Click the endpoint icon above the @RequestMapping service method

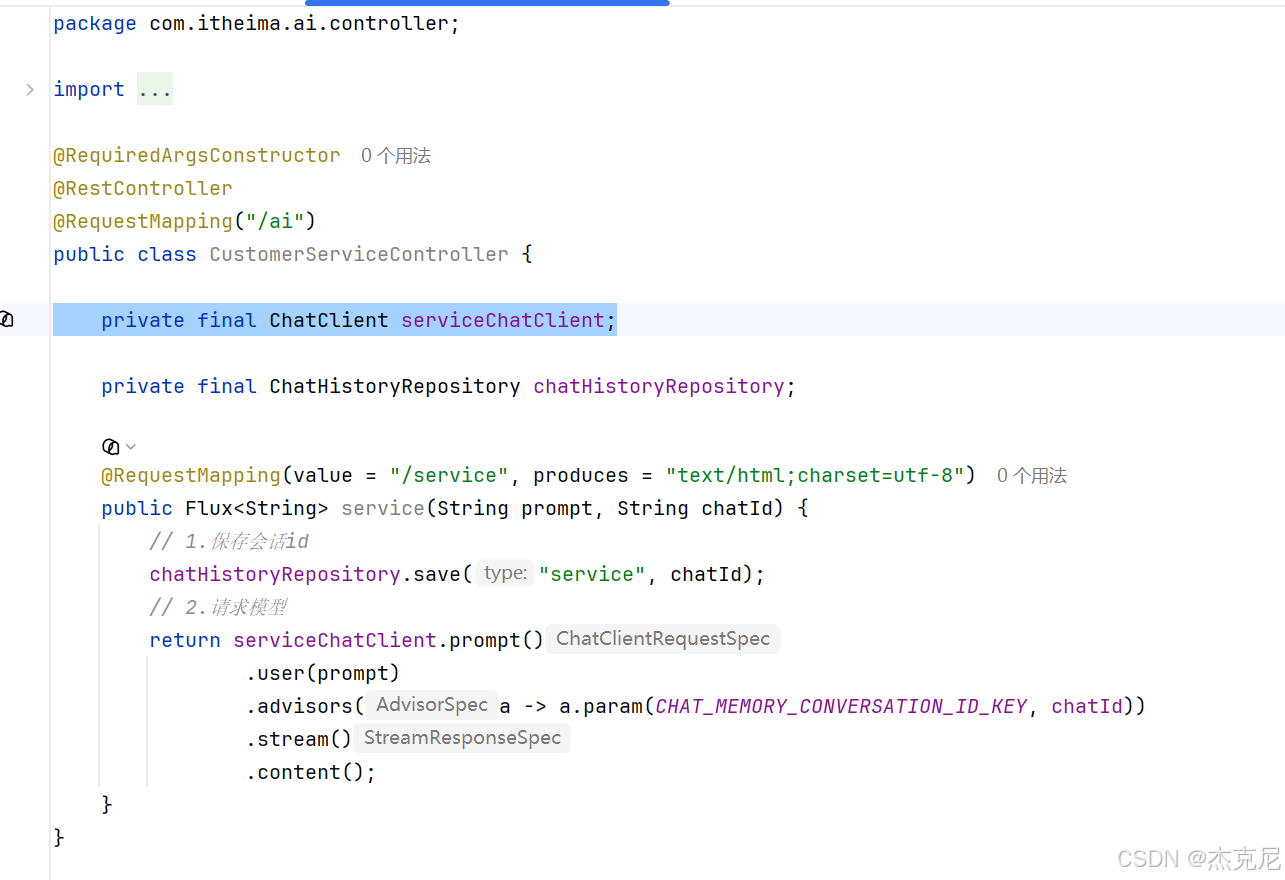click(111, 446)
